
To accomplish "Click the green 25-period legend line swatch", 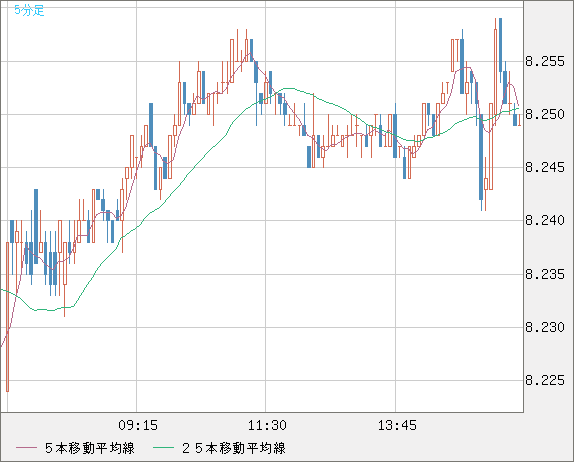I will tap(163, 448).
